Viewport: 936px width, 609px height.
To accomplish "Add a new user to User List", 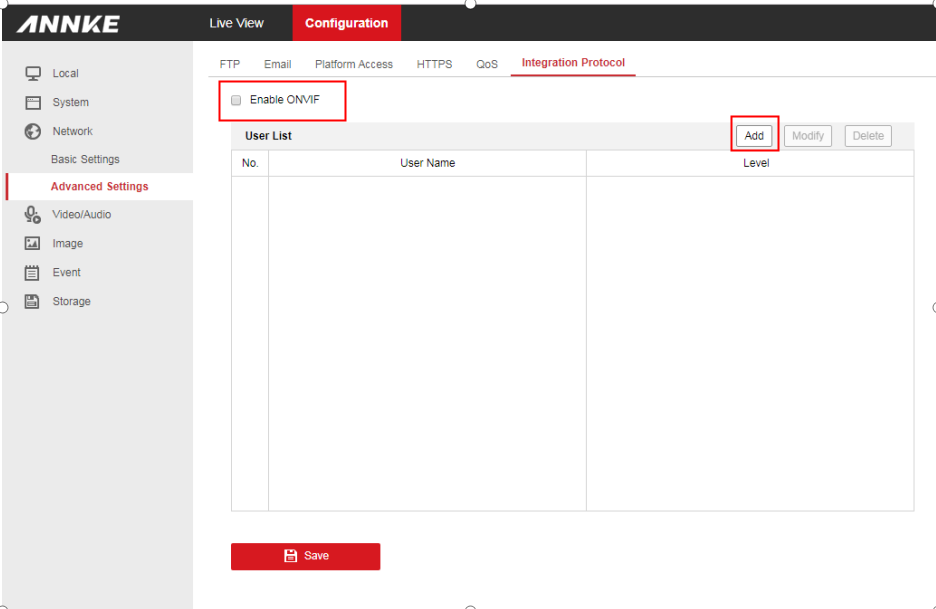I will (754, 136).
